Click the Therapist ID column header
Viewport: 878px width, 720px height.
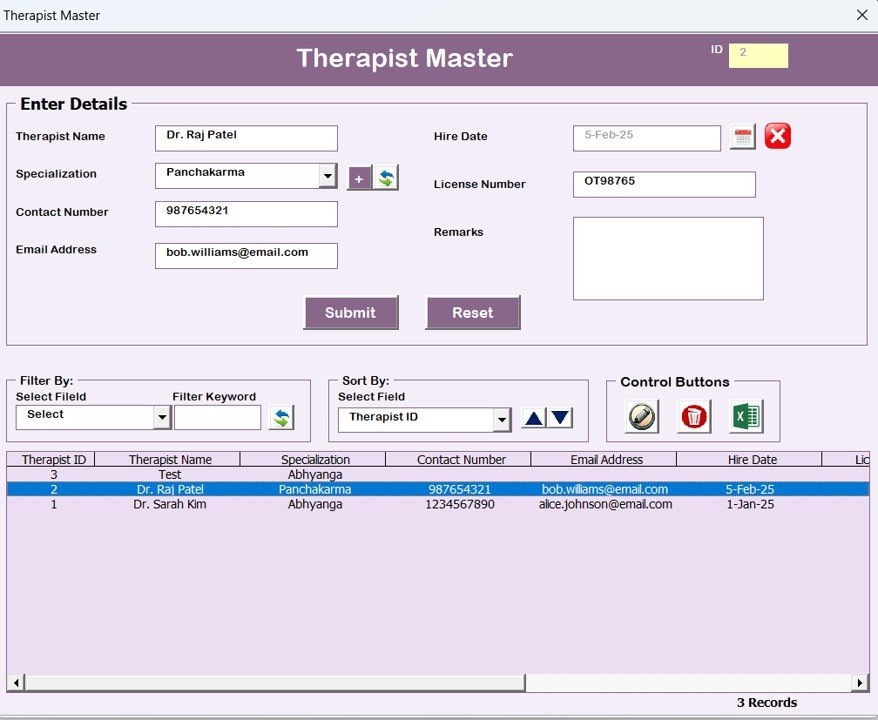[x=52, y=460]
